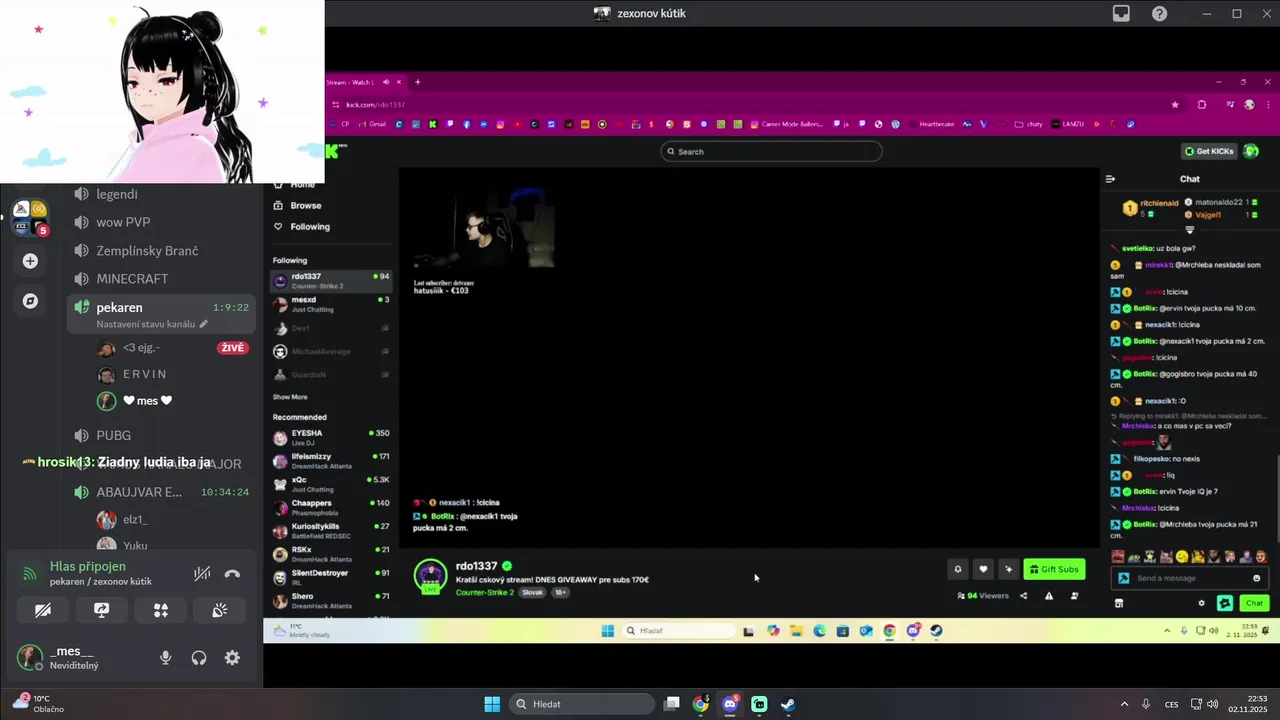The width and height of the screenshot is (1280, 720).
Task: Open the shop icon below chat input
Action: (1119, 603)
